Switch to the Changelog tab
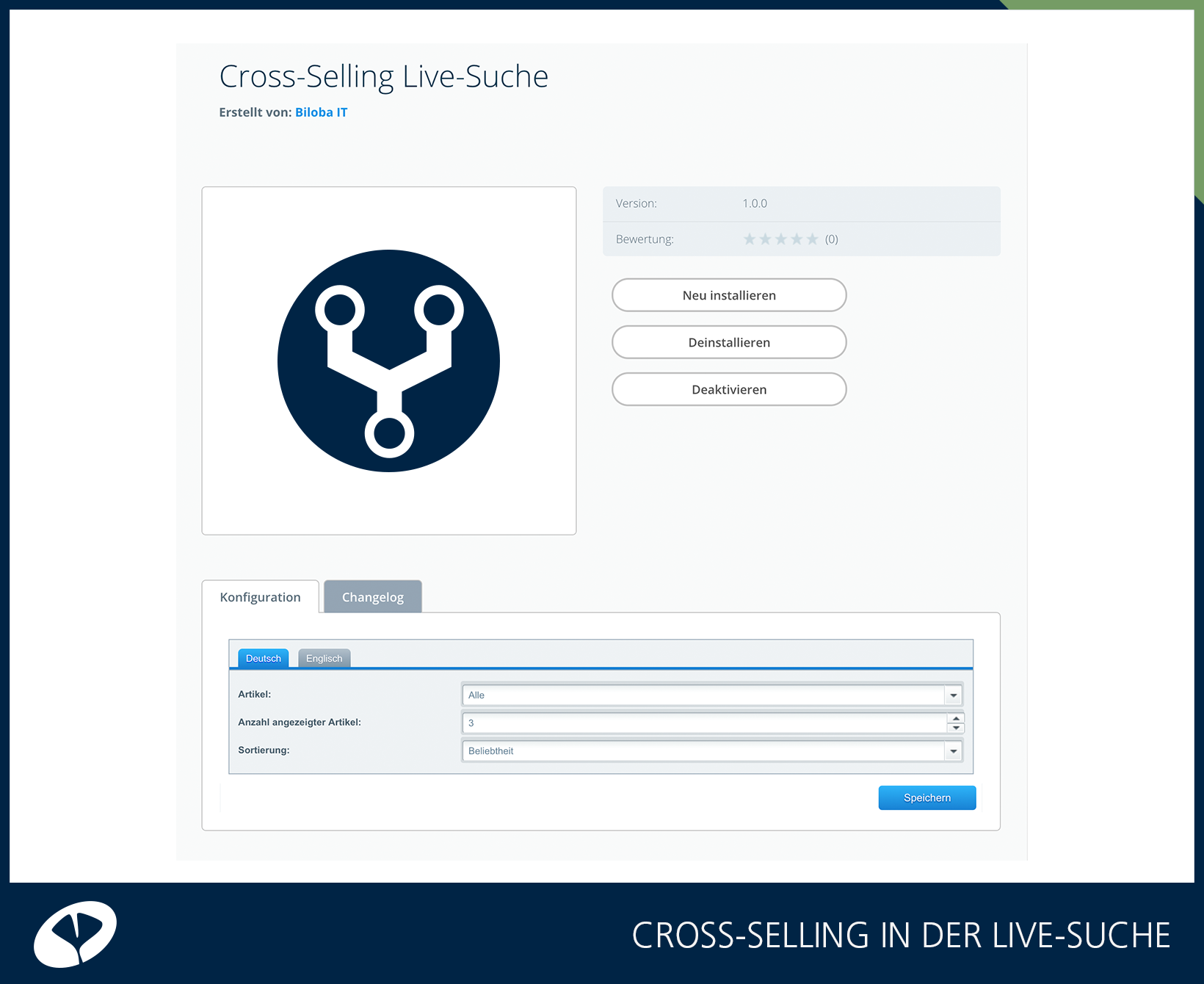Viewport: 1204px width, 984px height. (373, 597)
